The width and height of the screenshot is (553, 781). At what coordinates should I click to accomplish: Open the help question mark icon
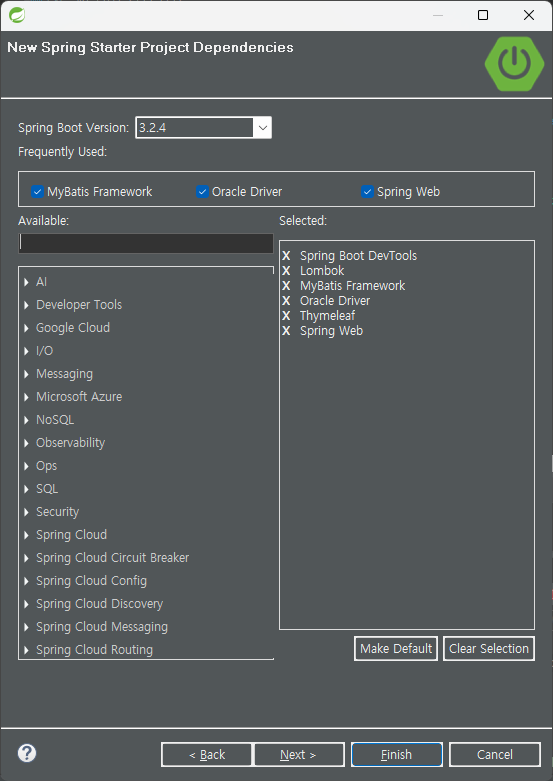tap(27, 753)
